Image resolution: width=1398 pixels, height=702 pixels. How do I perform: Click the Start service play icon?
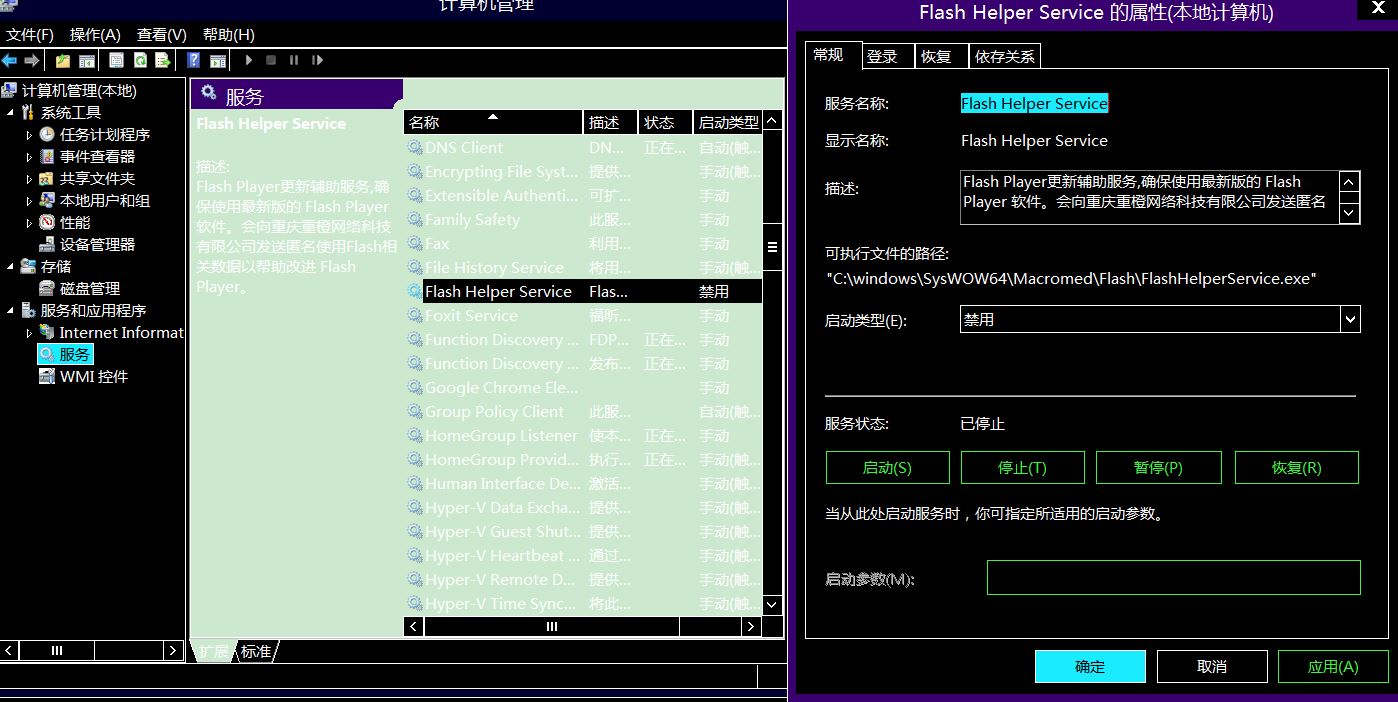coord(249,60)
